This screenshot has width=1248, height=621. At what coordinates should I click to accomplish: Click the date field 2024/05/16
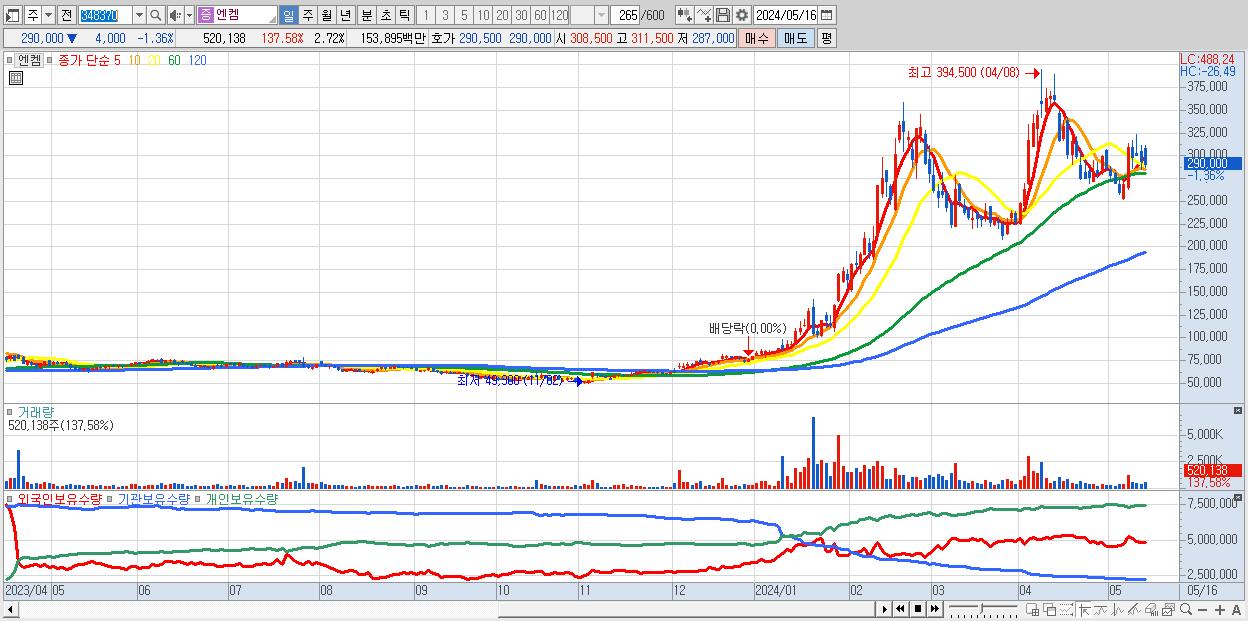(785, 15)
